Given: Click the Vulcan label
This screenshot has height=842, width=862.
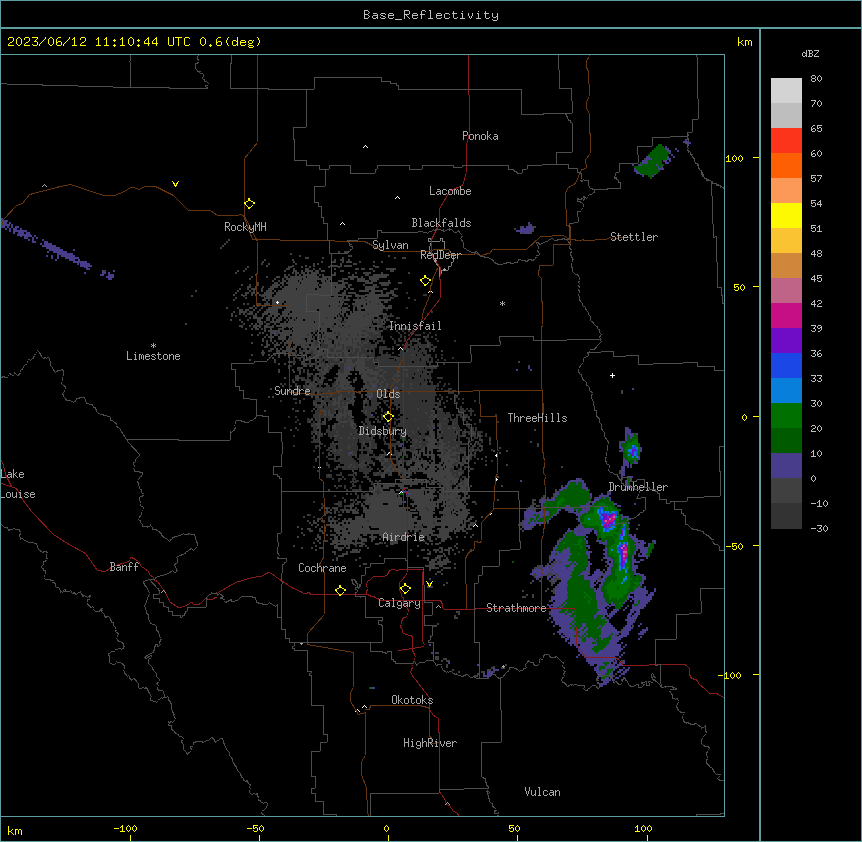Looking at the screenshot, I should coord(542,792).
